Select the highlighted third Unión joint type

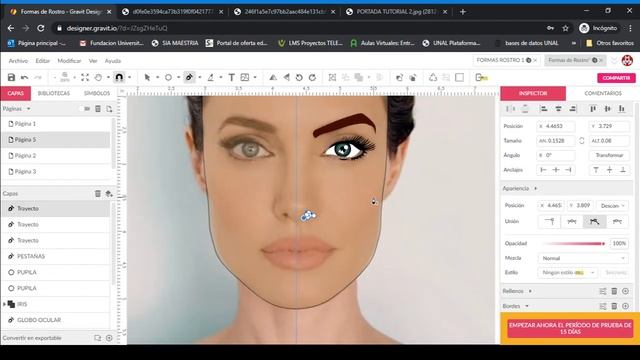594,222
